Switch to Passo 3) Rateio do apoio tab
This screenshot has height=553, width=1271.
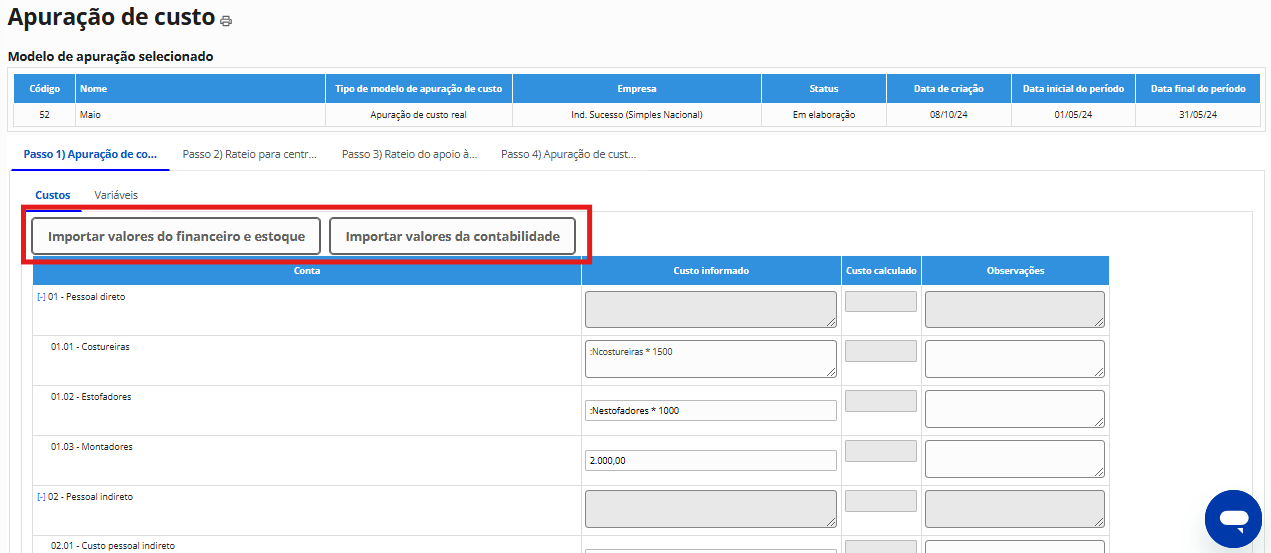409,155
